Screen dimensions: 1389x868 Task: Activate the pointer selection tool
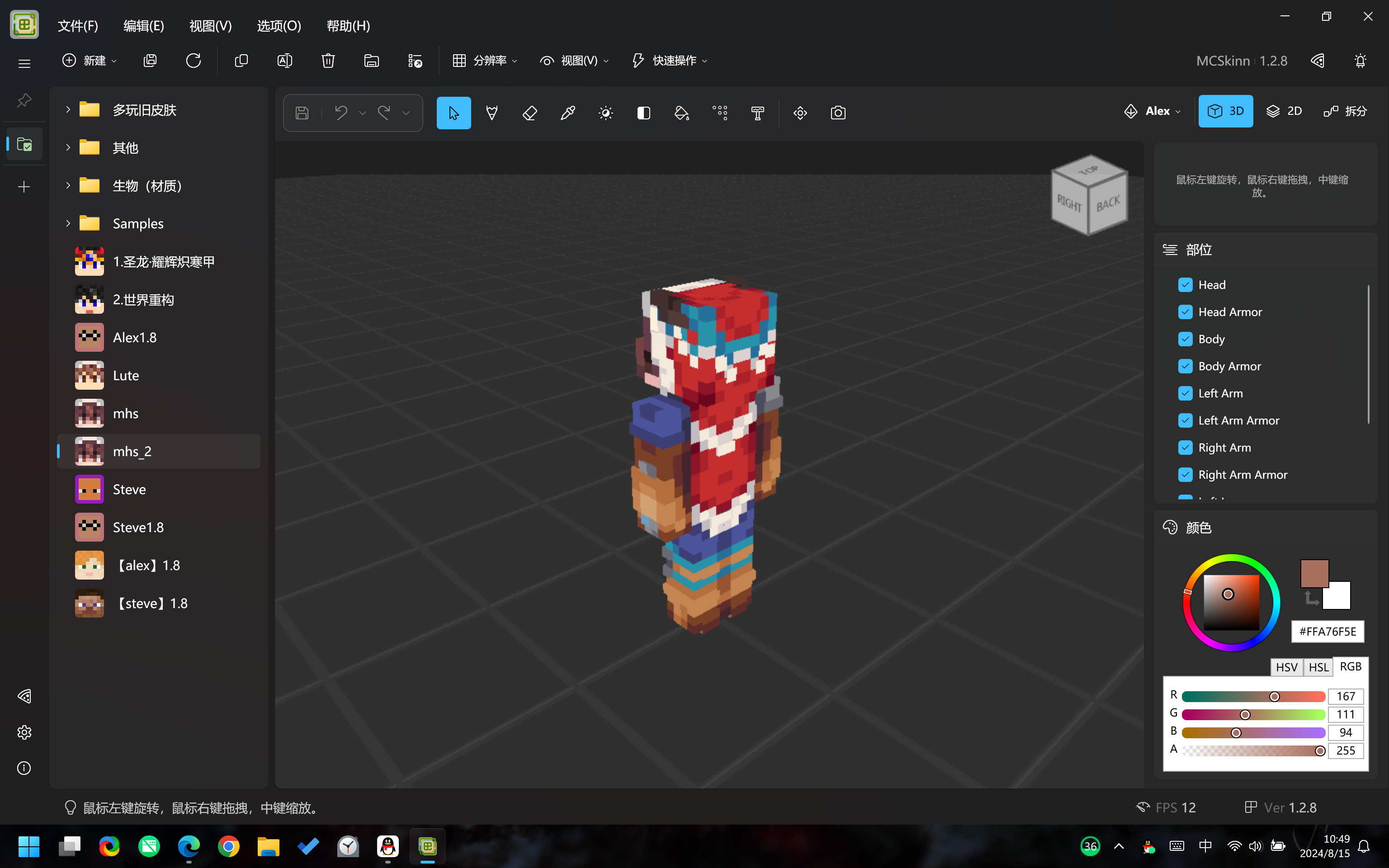(454, 113)
